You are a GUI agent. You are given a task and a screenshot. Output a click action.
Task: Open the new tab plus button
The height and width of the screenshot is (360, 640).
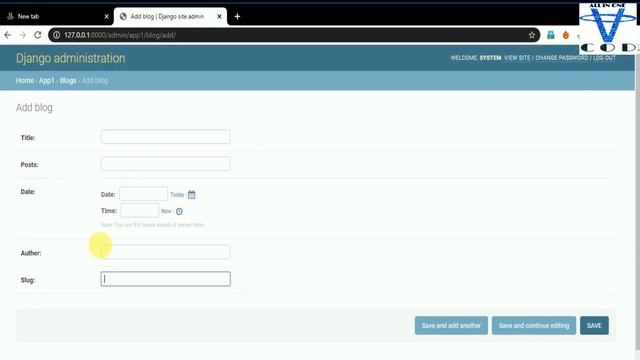click(x=237, y=17)
